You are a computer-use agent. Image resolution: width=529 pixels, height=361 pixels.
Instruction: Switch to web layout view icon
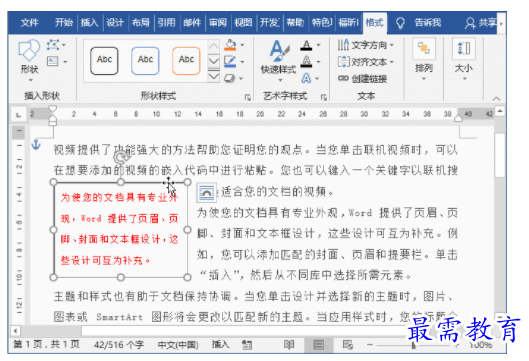pos(347,344)
